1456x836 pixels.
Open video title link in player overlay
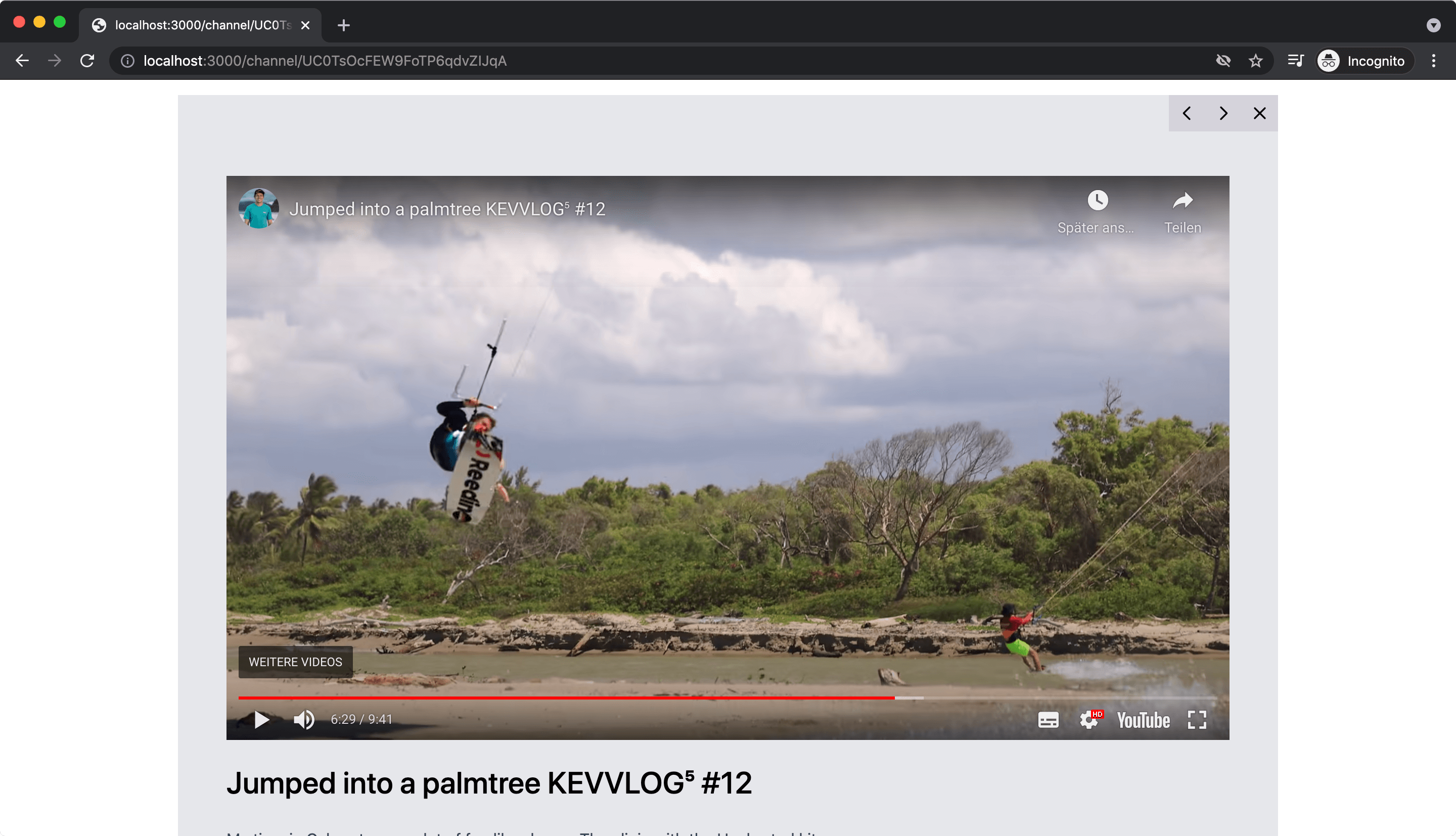[x=447, y=209]
